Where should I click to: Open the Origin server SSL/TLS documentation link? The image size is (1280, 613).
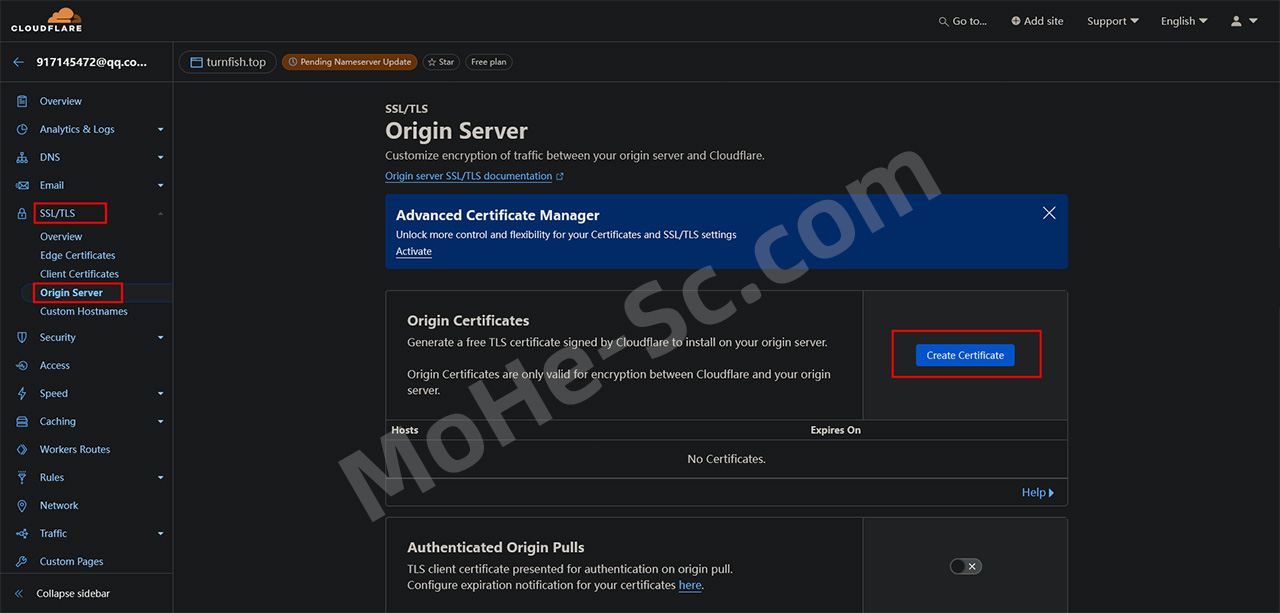coord(469,176)
